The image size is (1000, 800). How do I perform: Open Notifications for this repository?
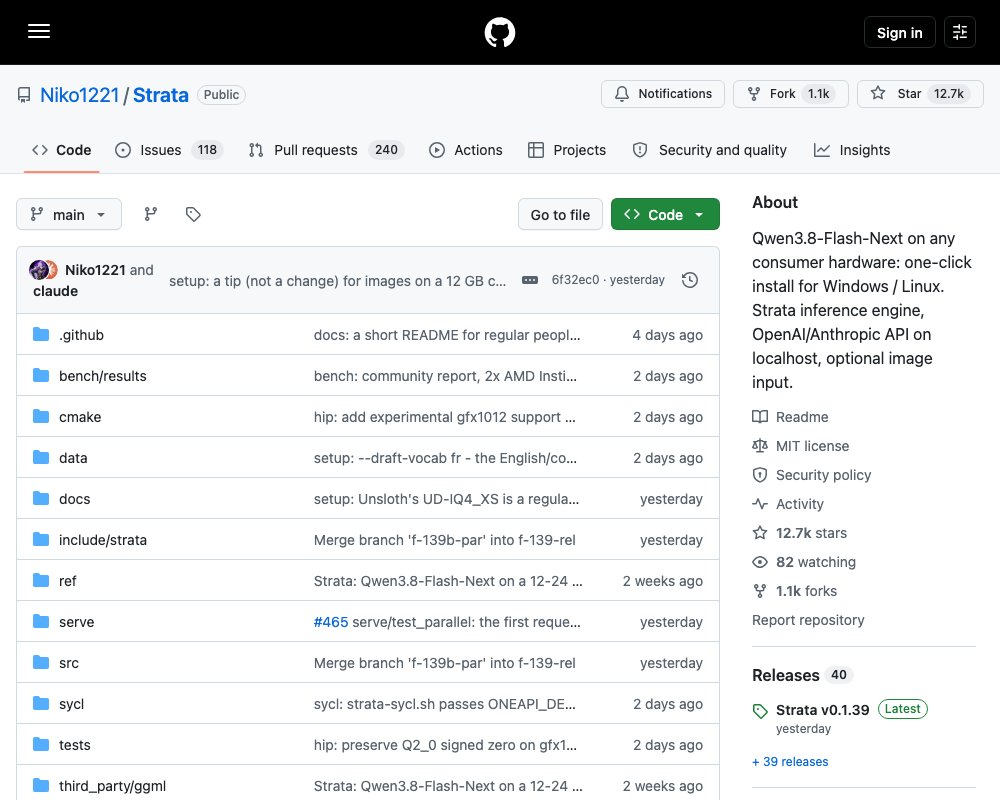[663, 94]
